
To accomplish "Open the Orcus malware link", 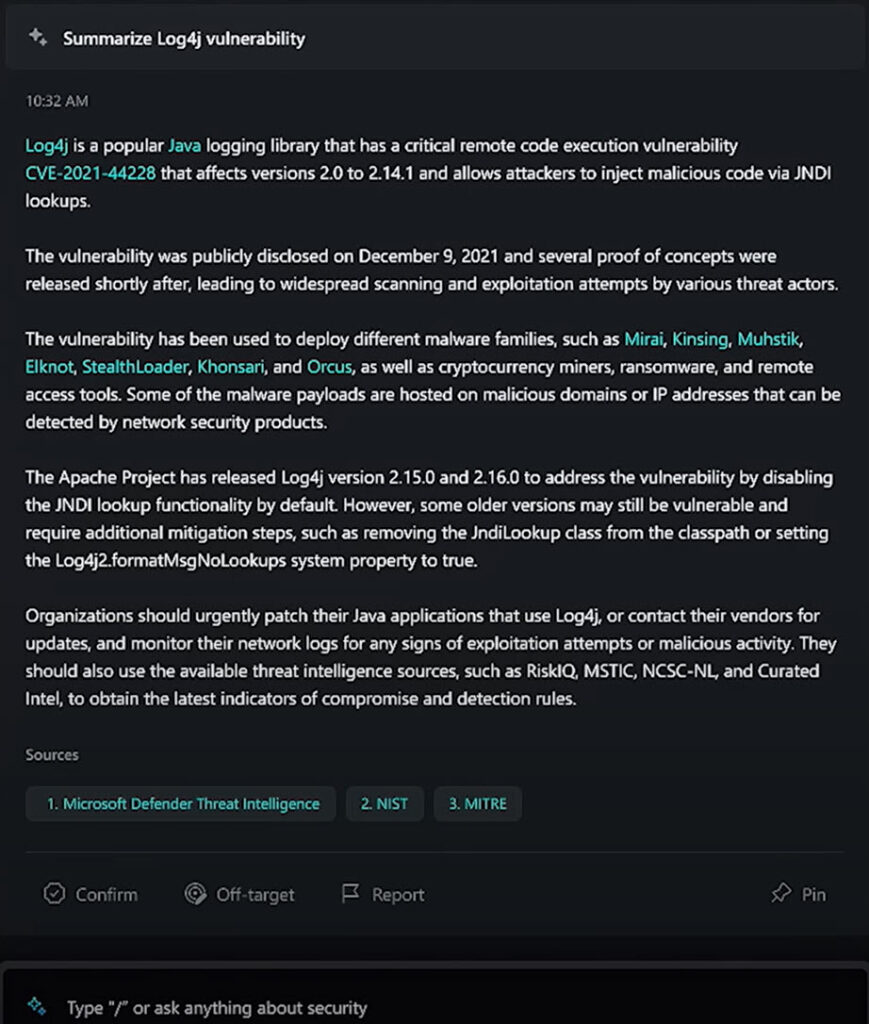I will click(329, 366).
